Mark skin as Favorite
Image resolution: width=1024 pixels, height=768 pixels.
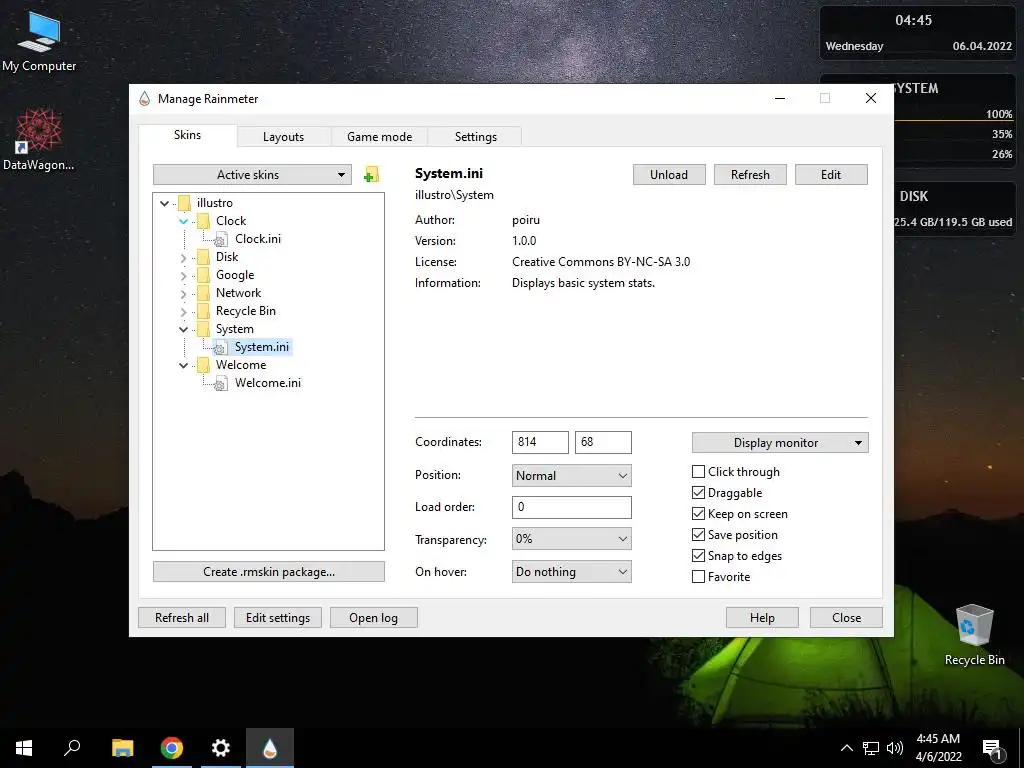click(698, 577)
